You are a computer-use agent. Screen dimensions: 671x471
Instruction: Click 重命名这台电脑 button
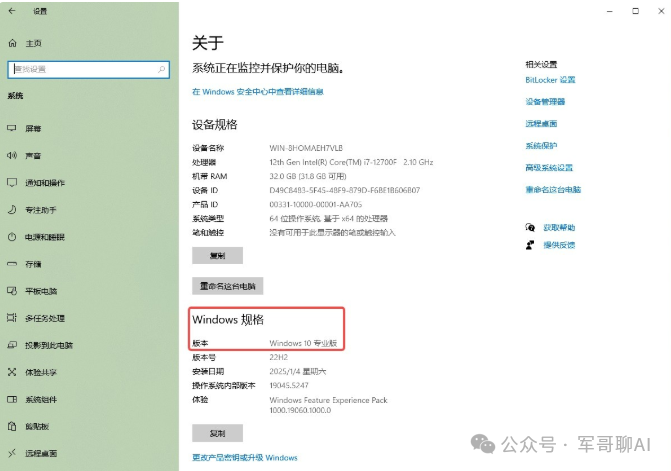click(x=228, y=286)
